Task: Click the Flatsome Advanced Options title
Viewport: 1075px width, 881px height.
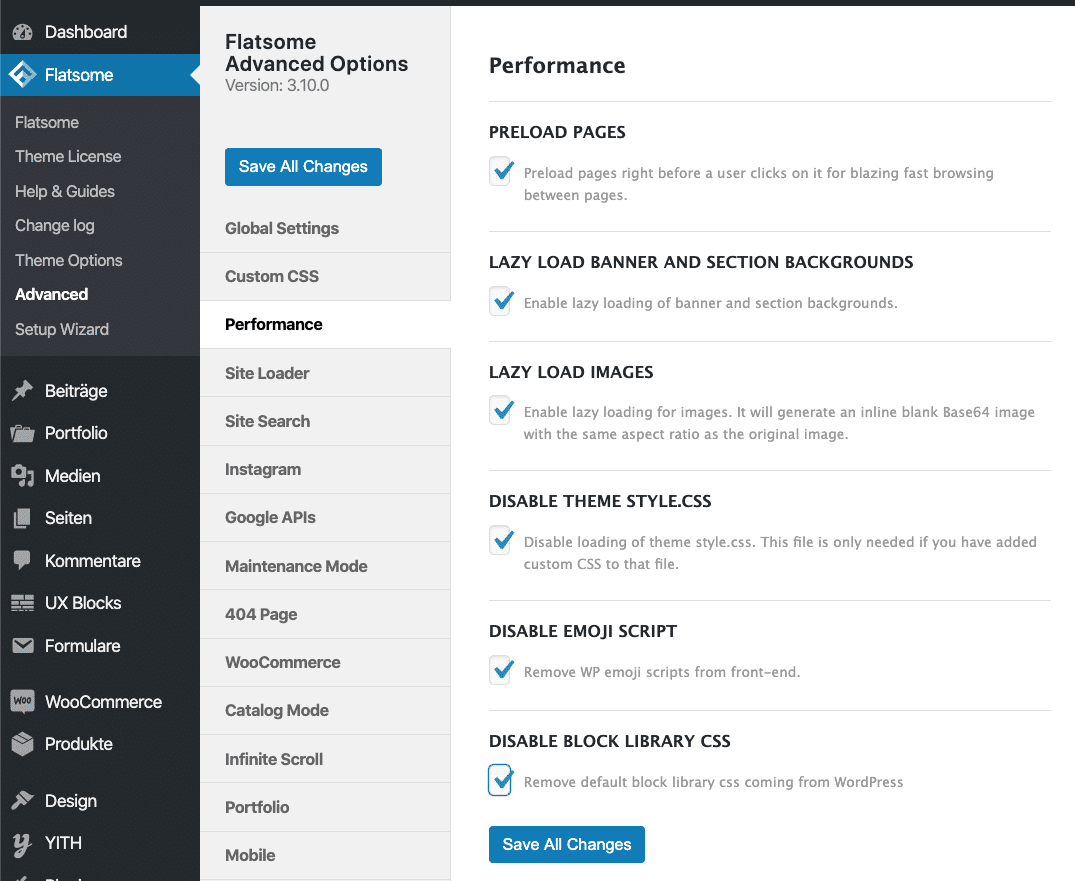Action: (x=316, y=53)
